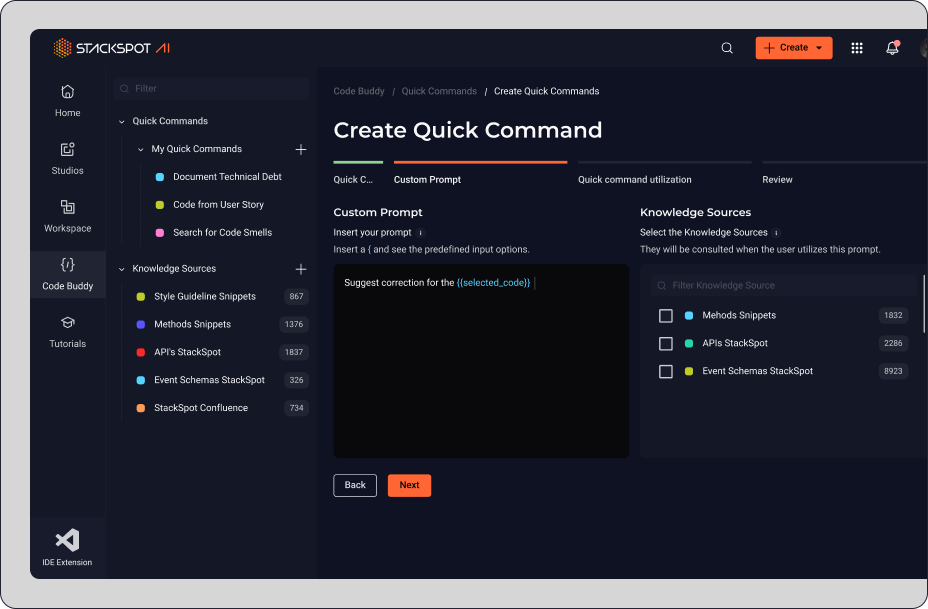928x609 pixels.
Task: Open the Create dropdown button
Action: tap(794, 48)
